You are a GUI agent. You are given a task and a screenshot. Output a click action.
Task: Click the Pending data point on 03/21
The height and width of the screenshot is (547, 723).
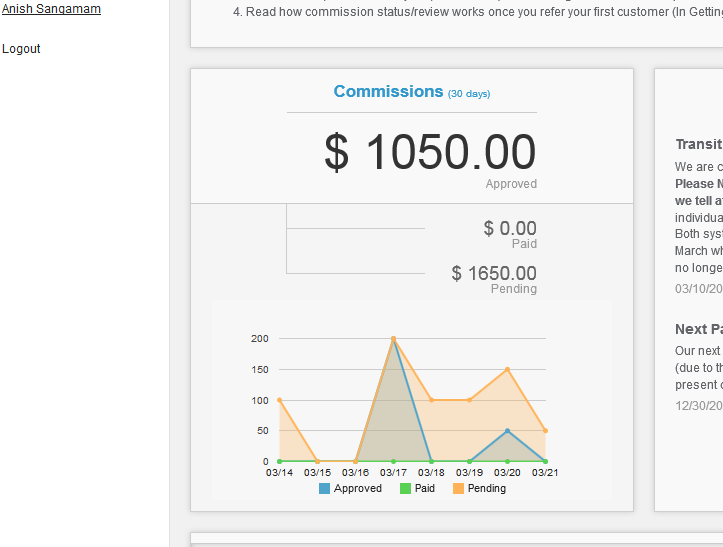coord(545,431)
